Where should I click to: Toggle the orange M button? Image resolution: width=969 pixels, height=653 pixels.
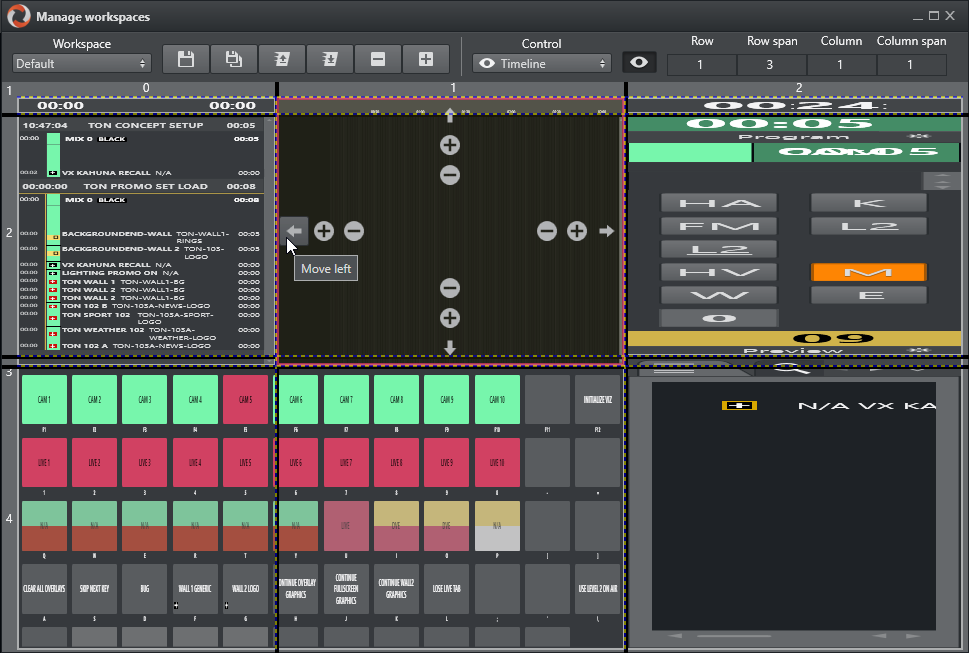point(868,272)
